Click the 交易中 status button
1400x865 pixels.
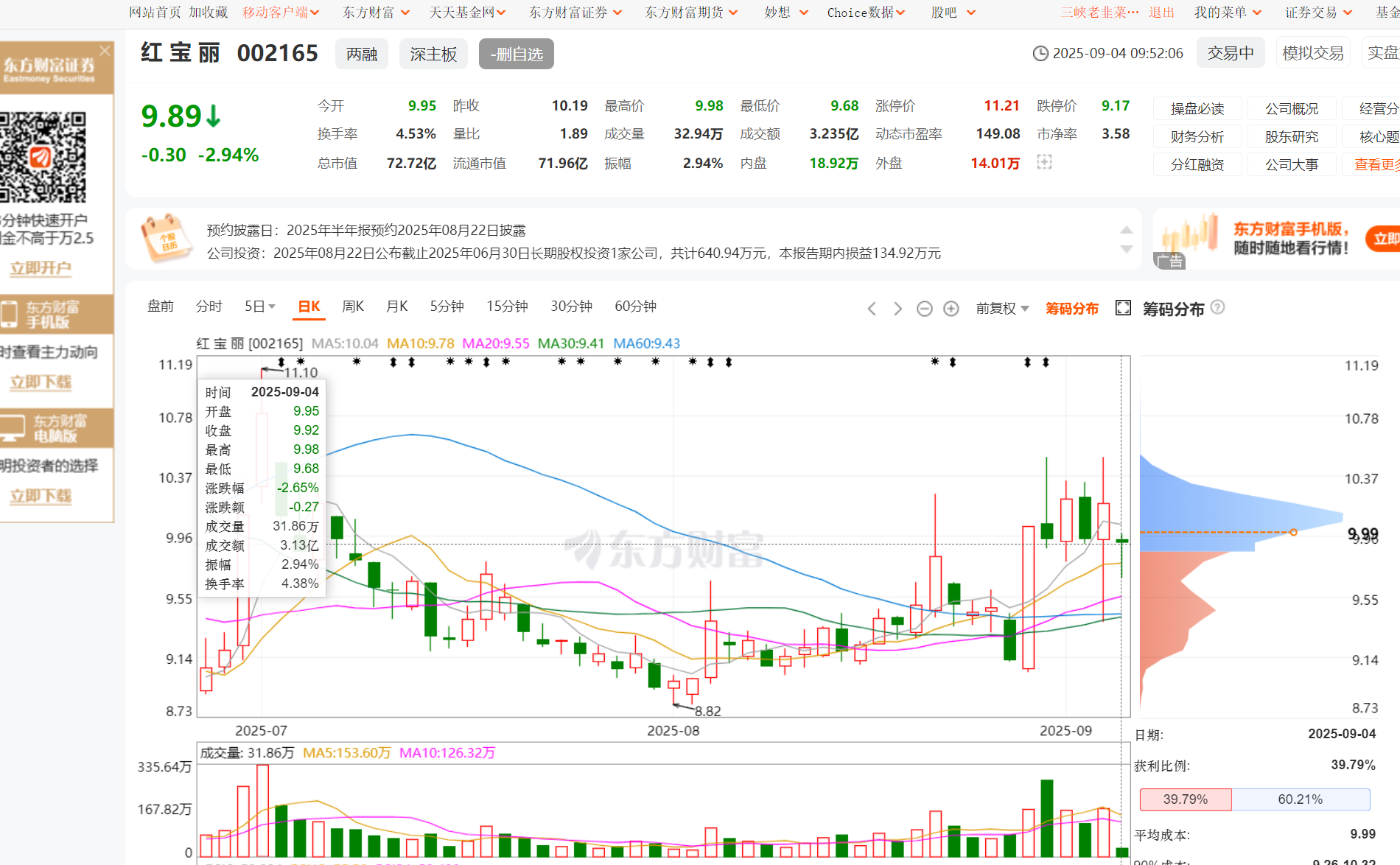pyautogui.click(x=1231, y=53)
